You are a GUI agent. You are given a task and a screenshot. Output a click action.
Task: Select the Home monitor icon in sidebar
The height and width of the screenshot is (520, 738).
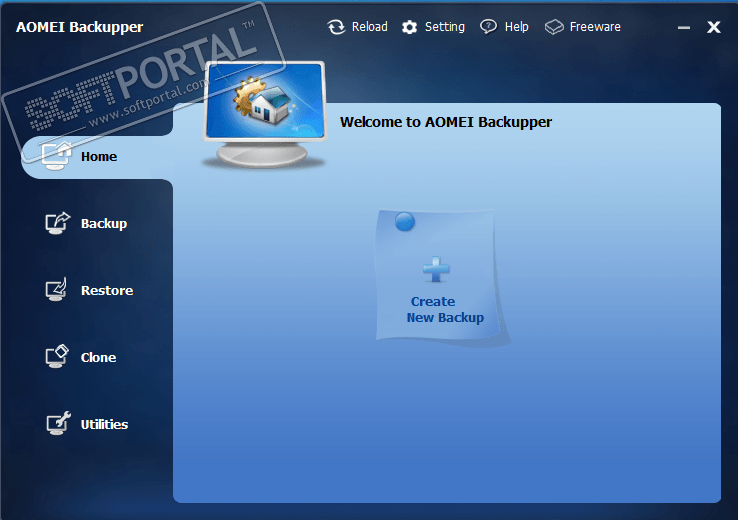56,156
